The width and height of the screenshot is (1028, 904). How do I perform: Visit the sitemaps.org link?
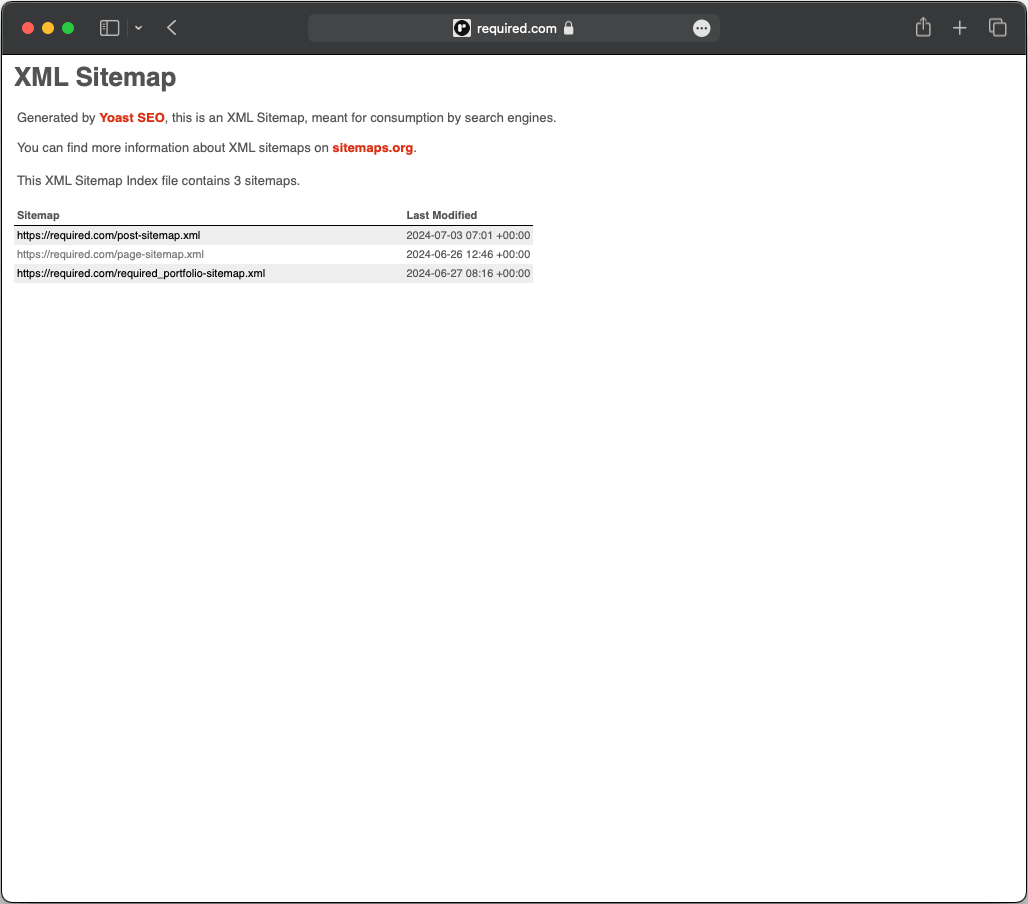[x=372, y=147]
